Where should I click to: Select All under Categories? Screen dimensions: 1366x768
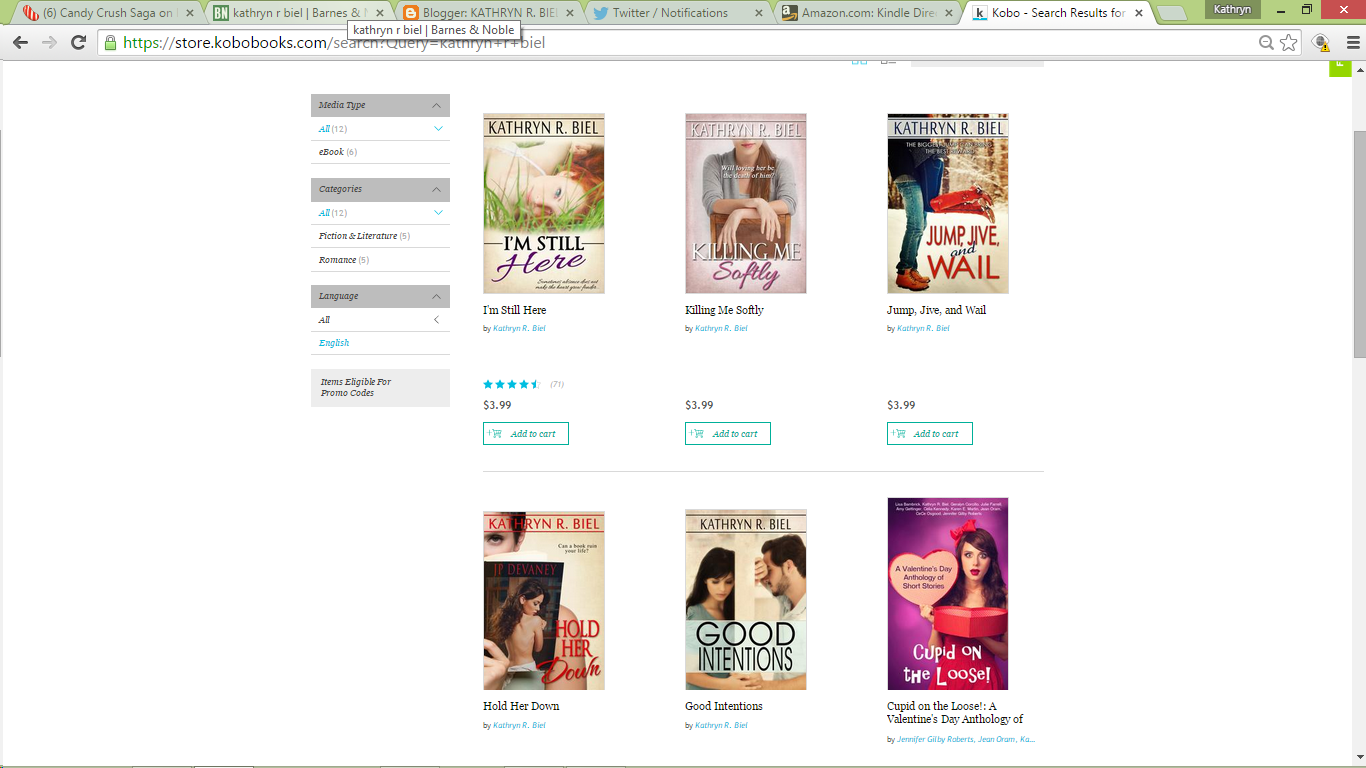click(x=333, y=213)
